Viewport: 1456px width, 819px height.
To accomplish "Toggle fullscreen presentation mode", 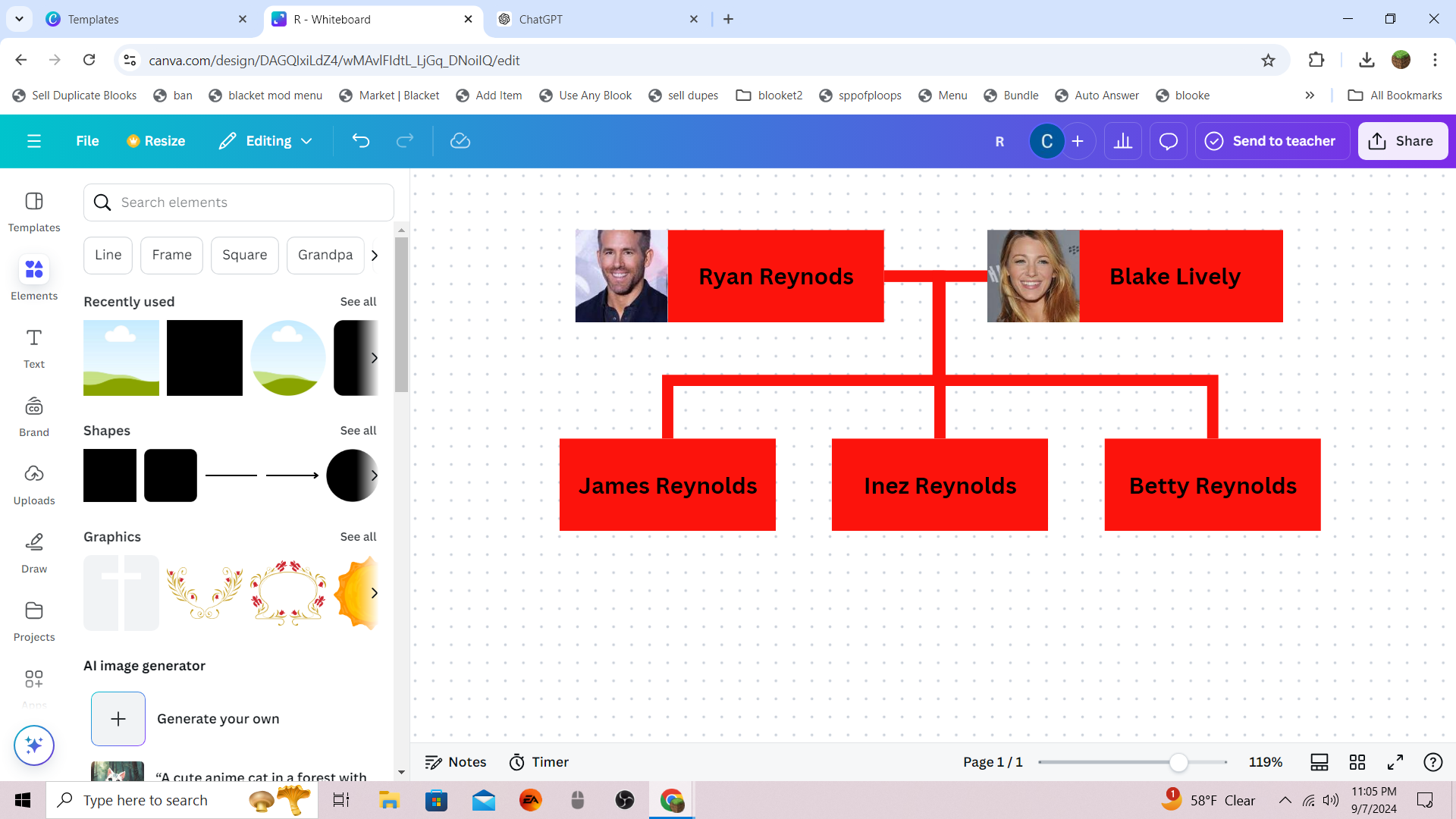I will pos(1395,762).
